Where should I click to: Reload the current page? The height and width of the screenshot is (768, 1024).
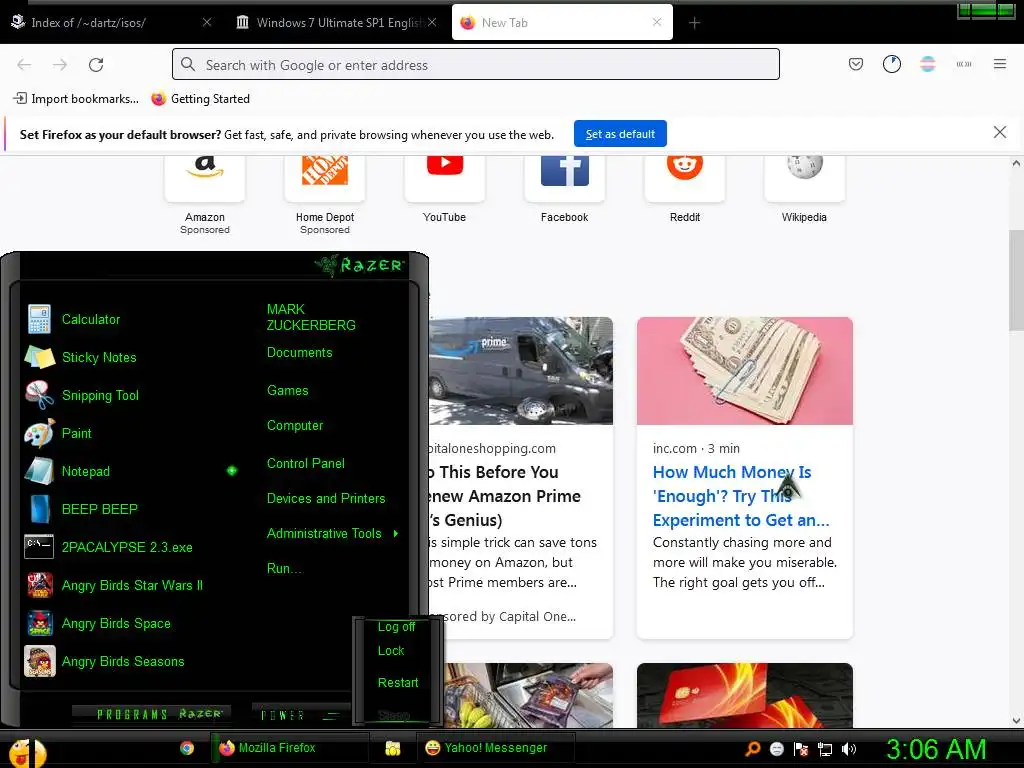(96, 64)
